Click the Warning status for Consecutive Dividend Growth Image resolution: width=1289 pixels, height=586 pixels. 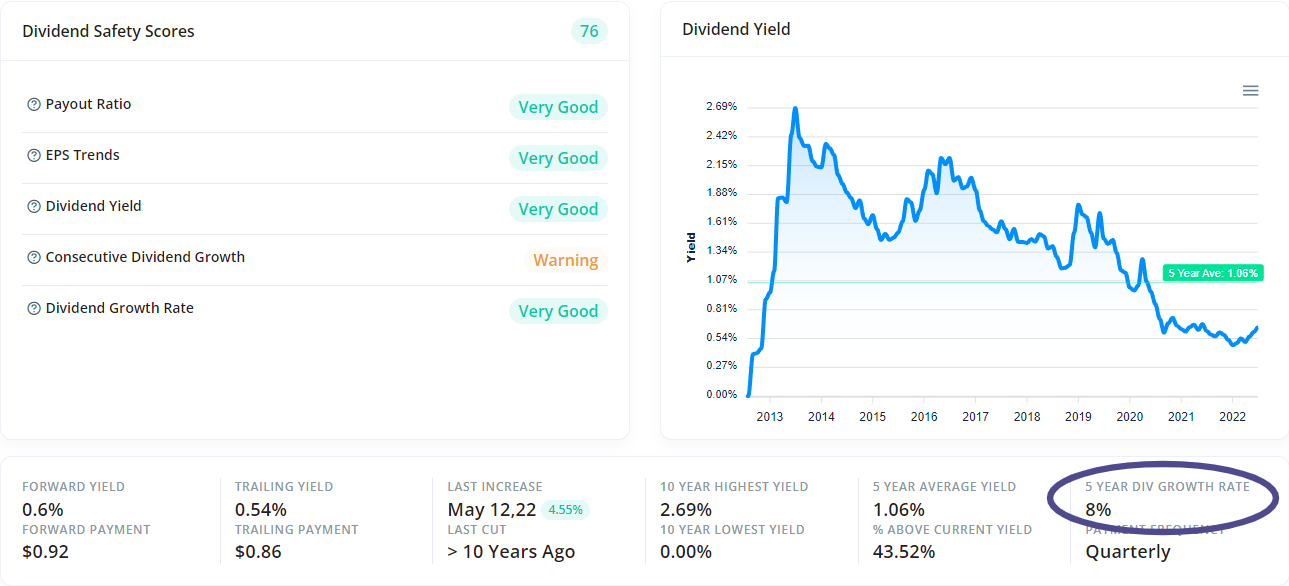(x=565, y=259)
